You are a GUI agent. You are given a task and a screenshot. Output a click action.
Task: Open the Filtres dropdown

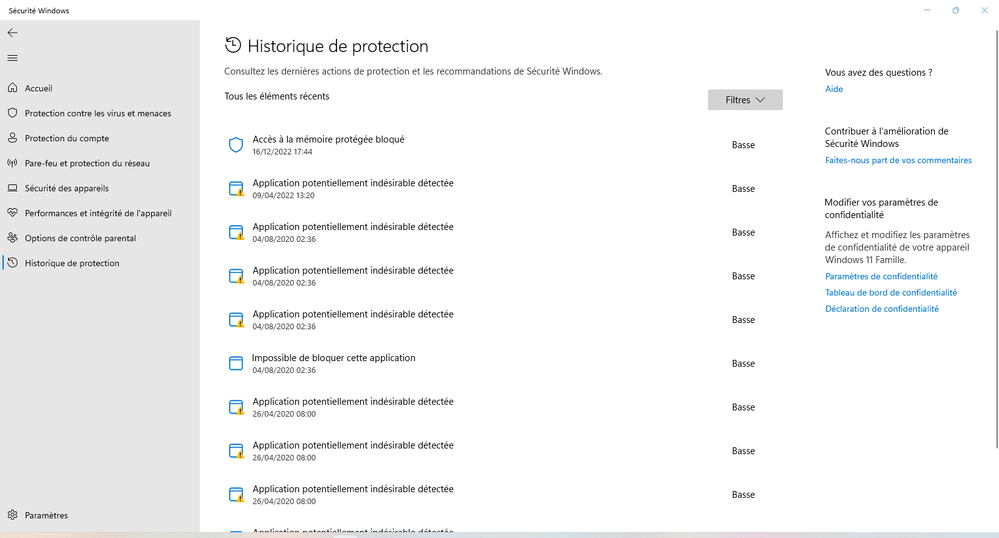pyautogui.click(x=745, y=100)
